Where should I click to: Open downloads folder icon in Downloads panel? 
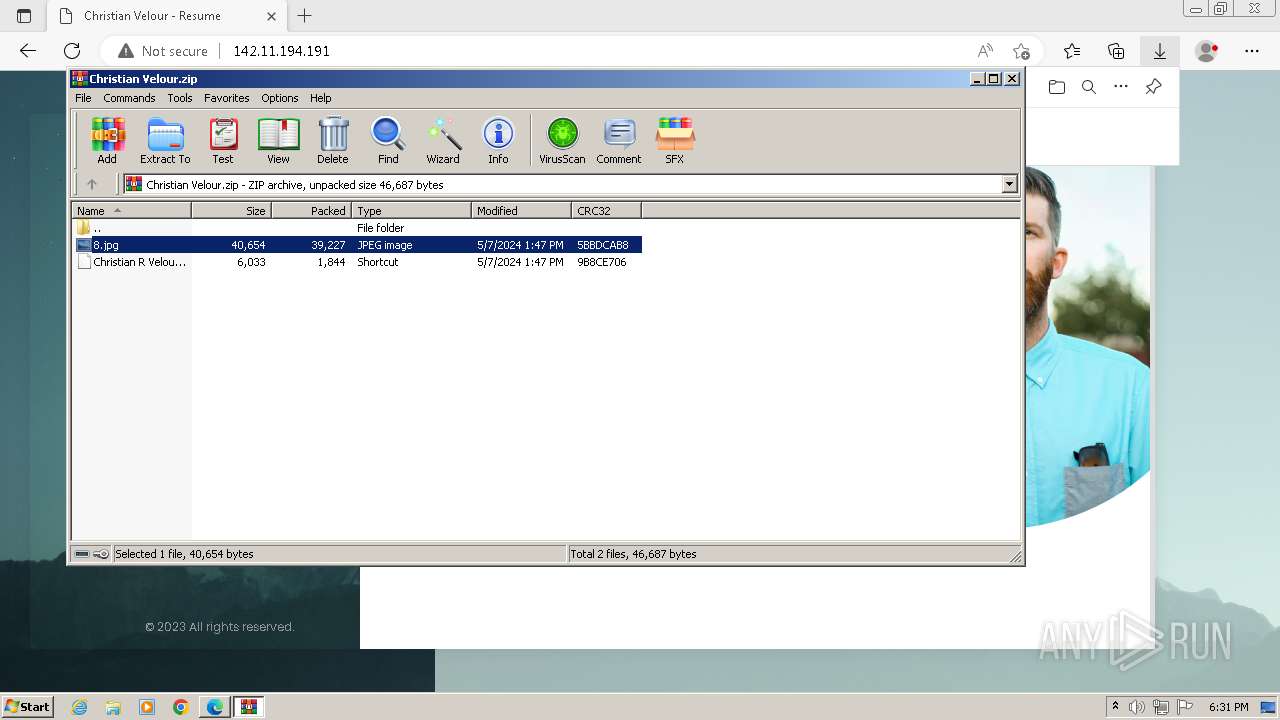click(1057, 87)
